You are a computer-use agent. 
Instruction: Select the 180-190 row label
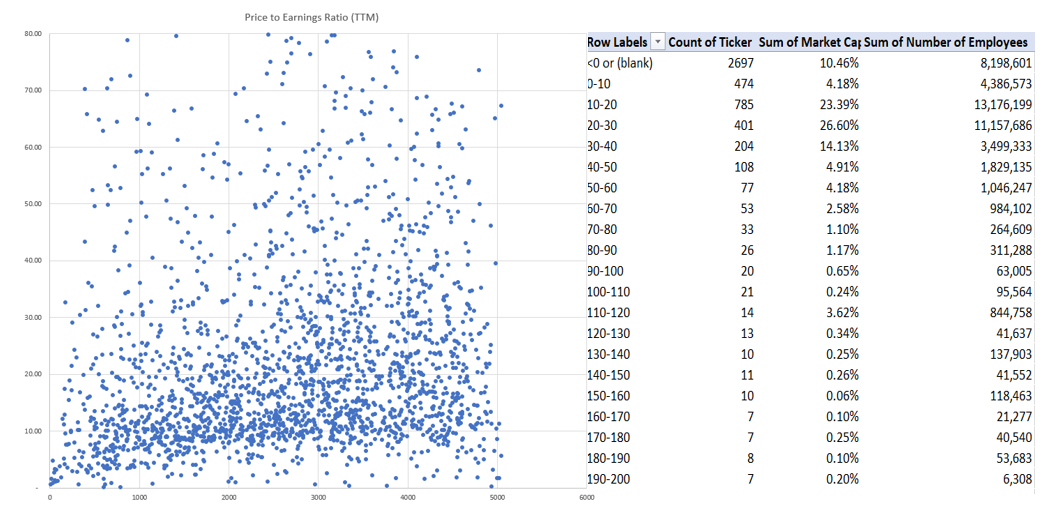coord(609,458)
